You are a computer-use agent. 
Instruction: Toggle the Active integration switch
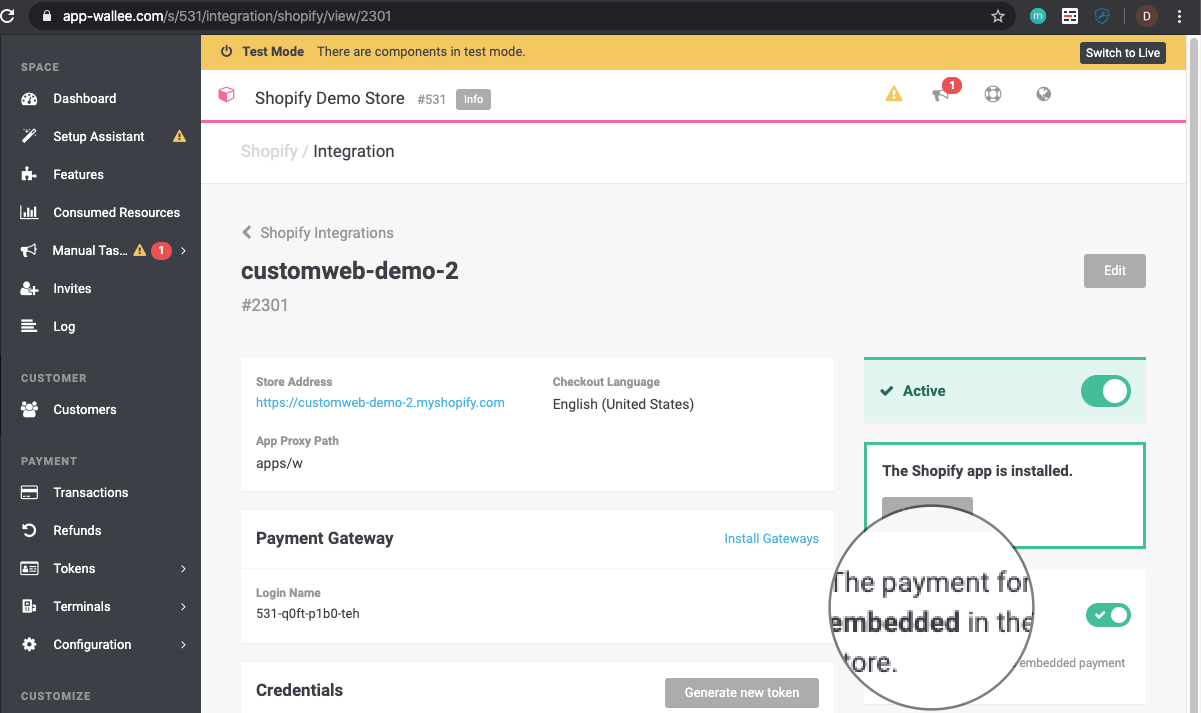click(1106, 391)
